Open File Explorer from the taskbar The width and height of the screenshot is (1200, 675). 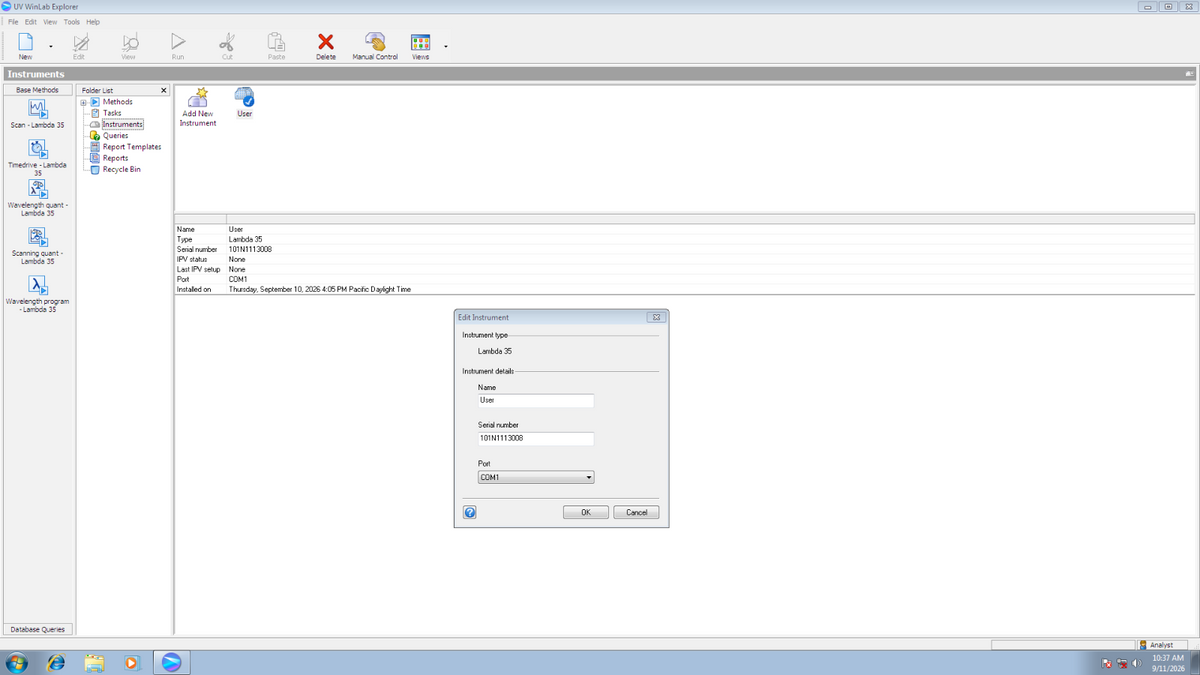coord(95,661)
